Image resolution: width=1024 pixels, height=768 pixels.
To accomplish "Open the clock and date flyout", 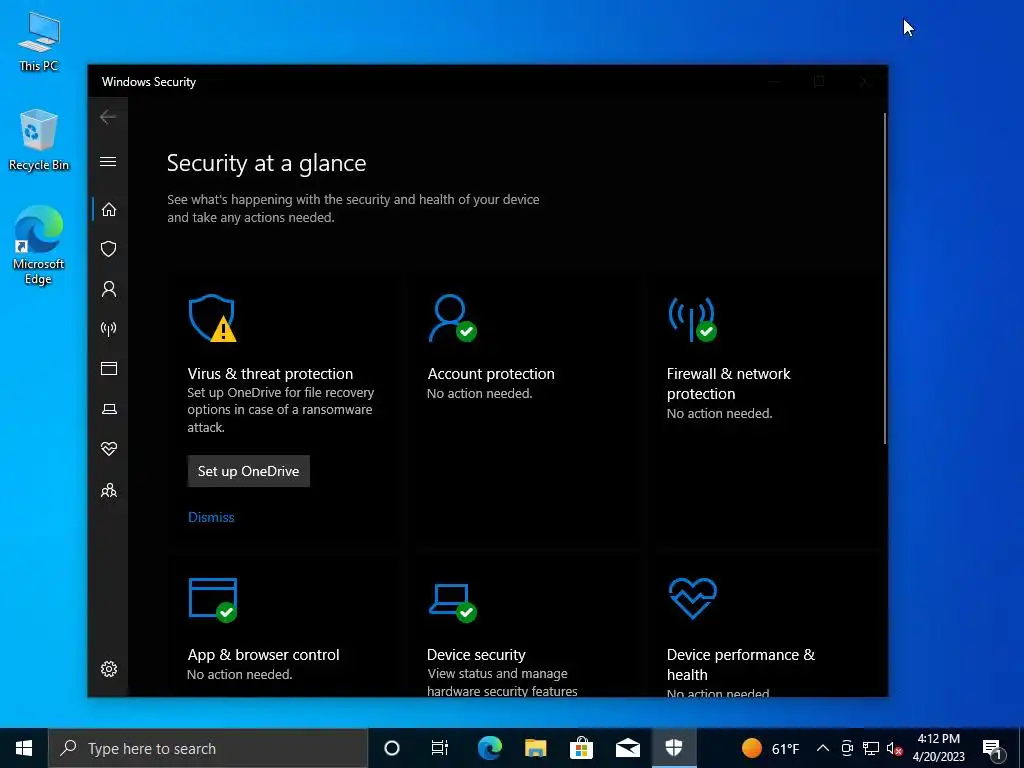I will coord(938,748).
